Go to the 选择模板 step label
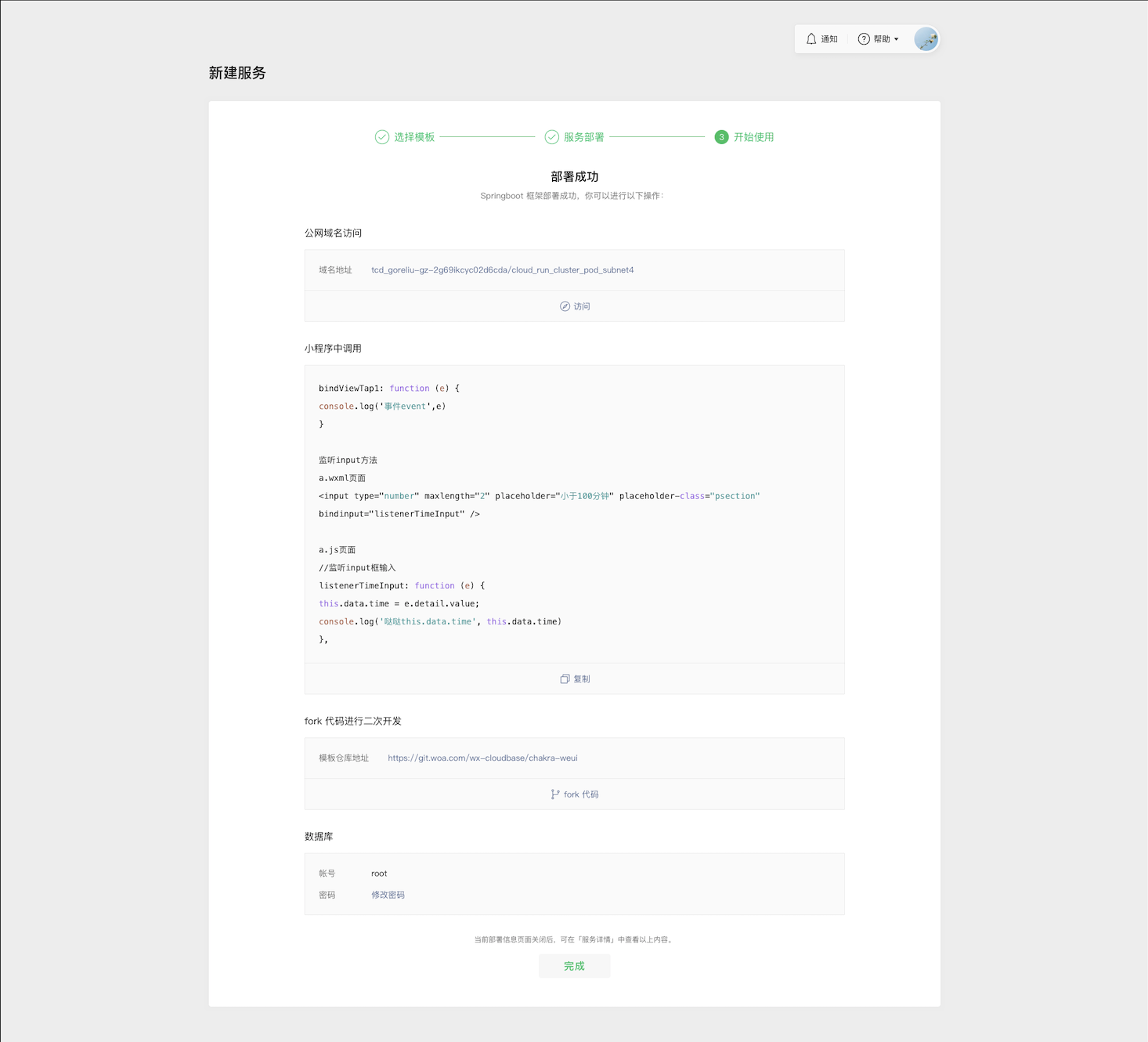Viewport: 1148px width, 1042px height. (414, 137)
